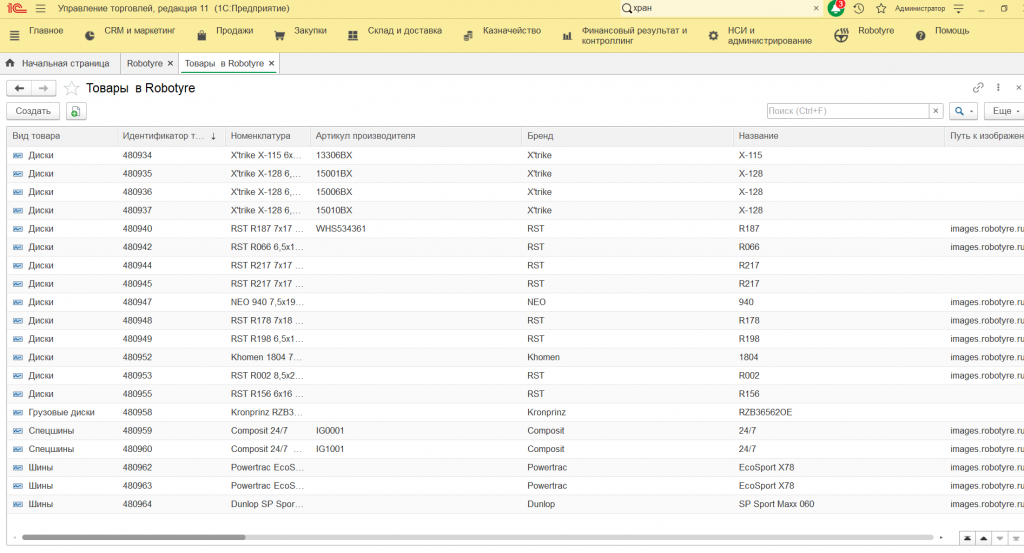This screenshot has height=553, width=1024.
Task: Open the magnifier search dropdown
Action: pyautogui.click(x=963, y=111)
